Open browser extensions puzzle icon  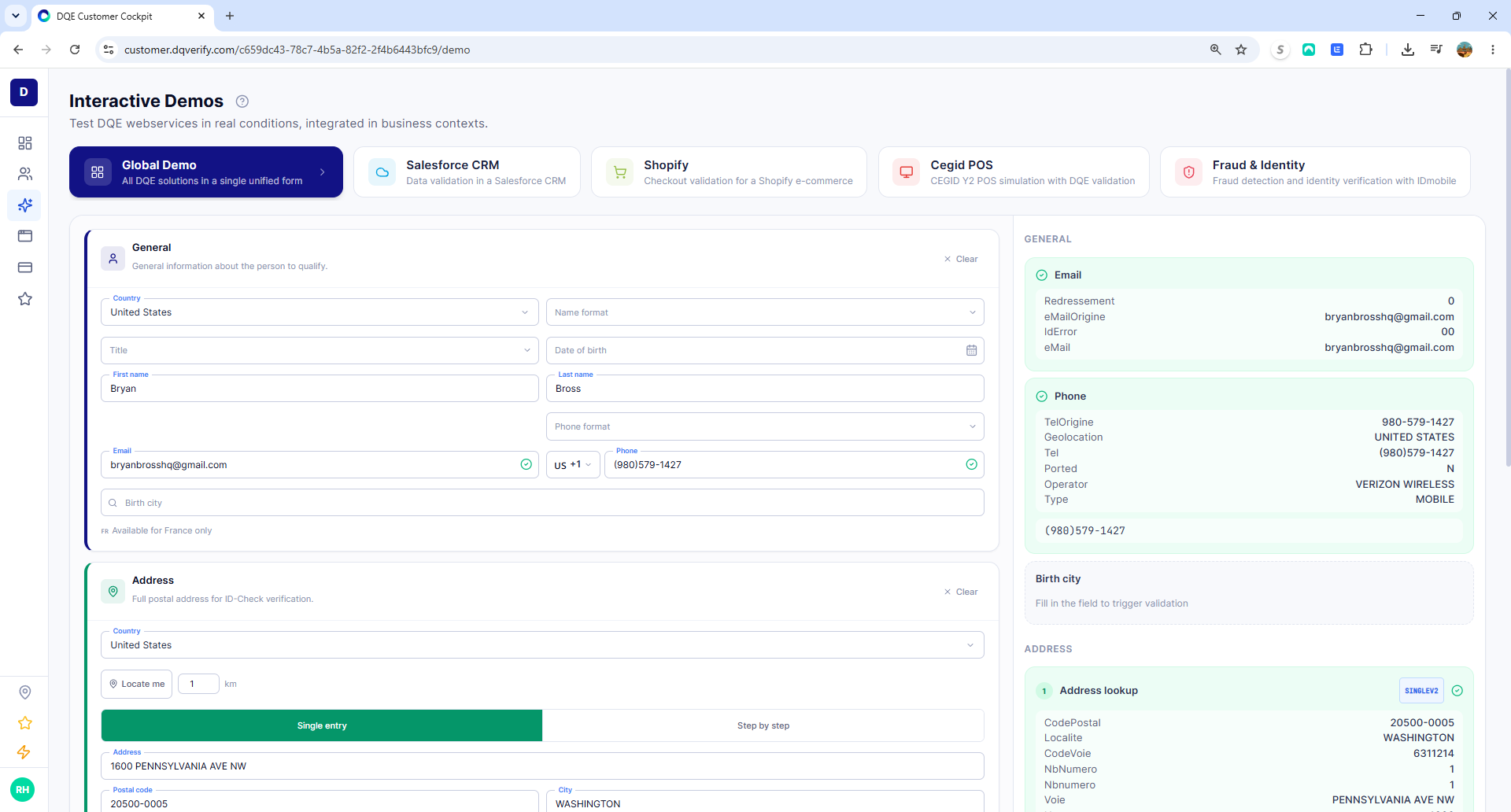click(x=1366, y=50)
